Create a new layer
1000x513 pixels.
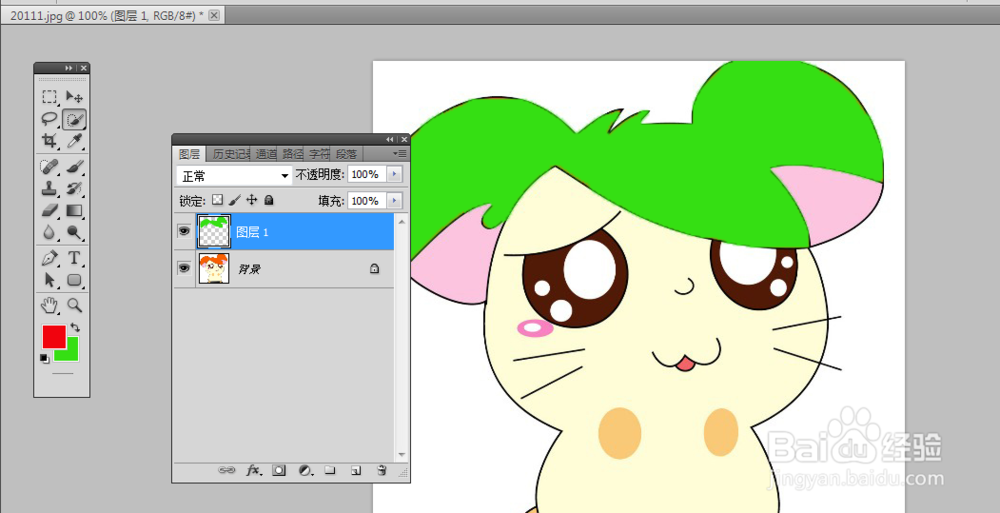356,470
